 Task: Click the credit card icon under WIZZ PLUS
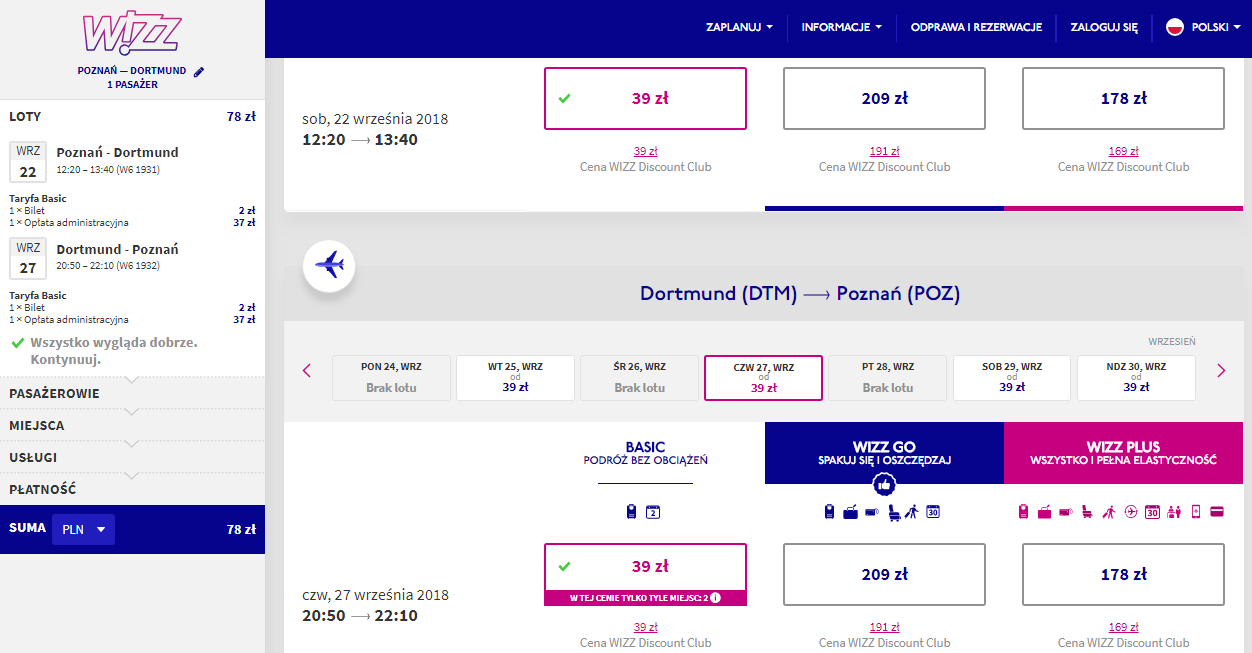[x=1217, y=512]
